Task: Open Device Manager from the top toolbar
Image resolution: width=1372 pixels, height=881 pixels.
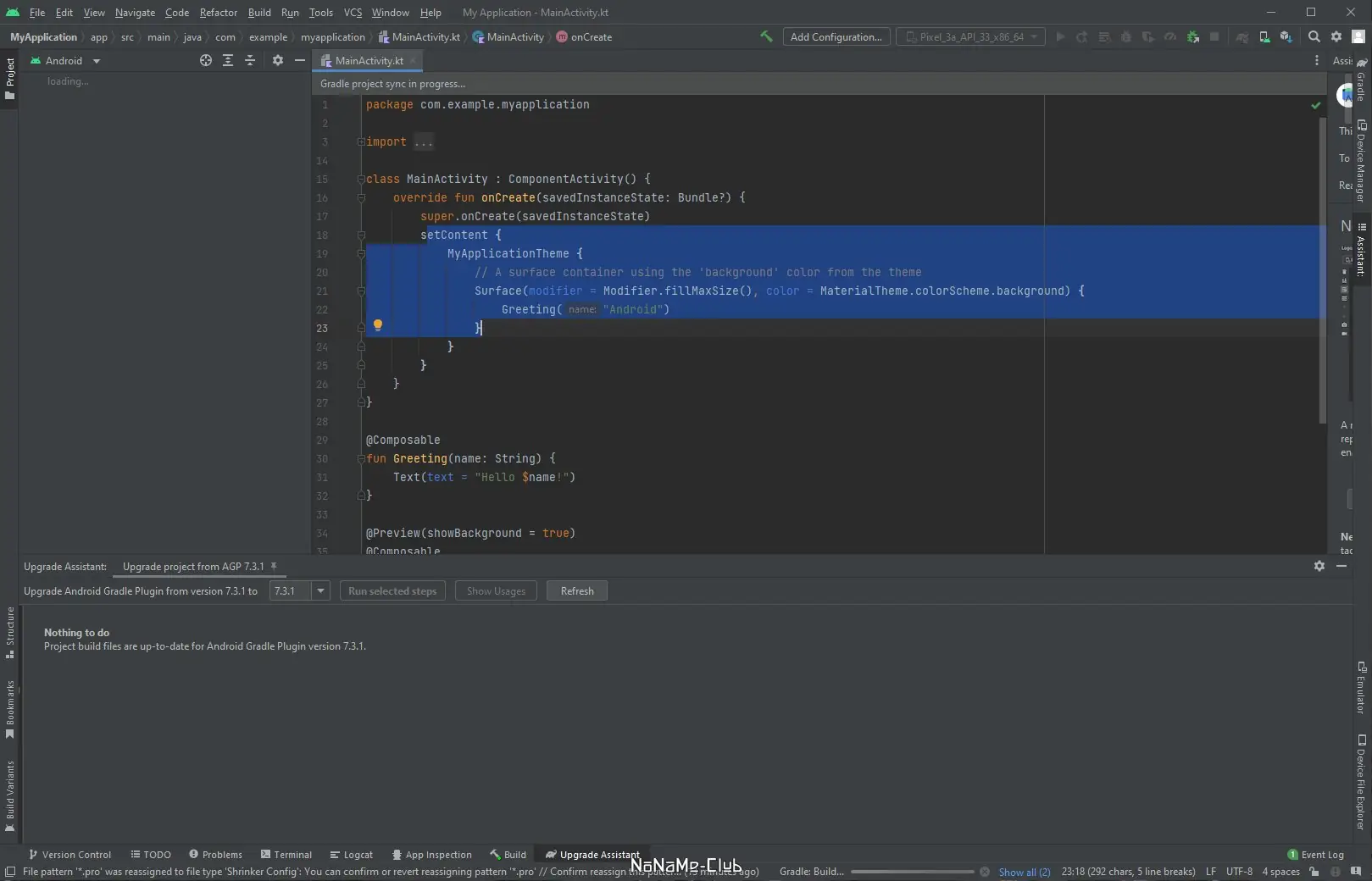Action: click(1264, 36)
